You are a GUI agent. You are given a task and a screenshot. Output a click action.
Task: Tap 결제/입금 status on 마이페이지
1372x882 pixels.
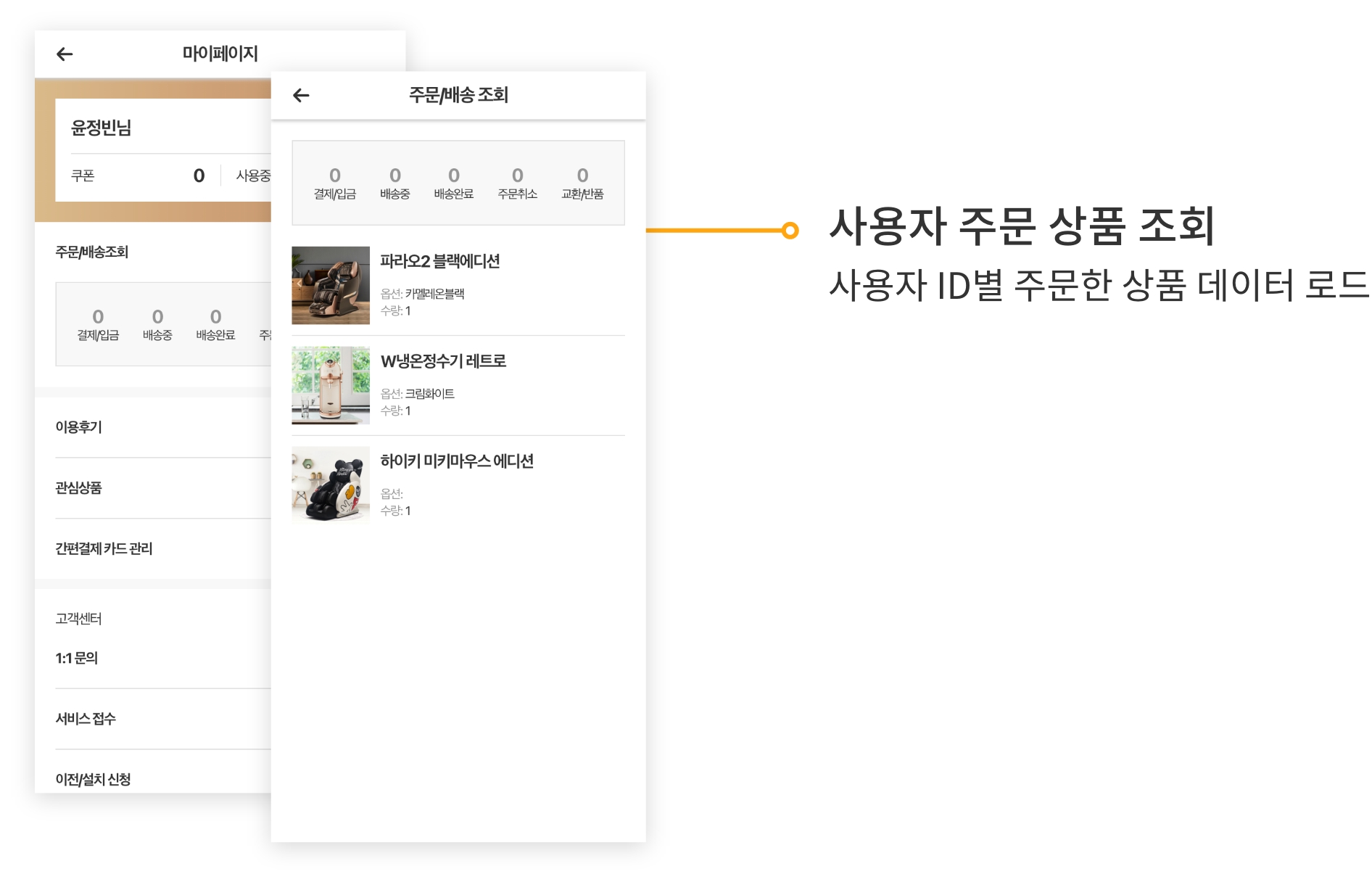(98, 325)
